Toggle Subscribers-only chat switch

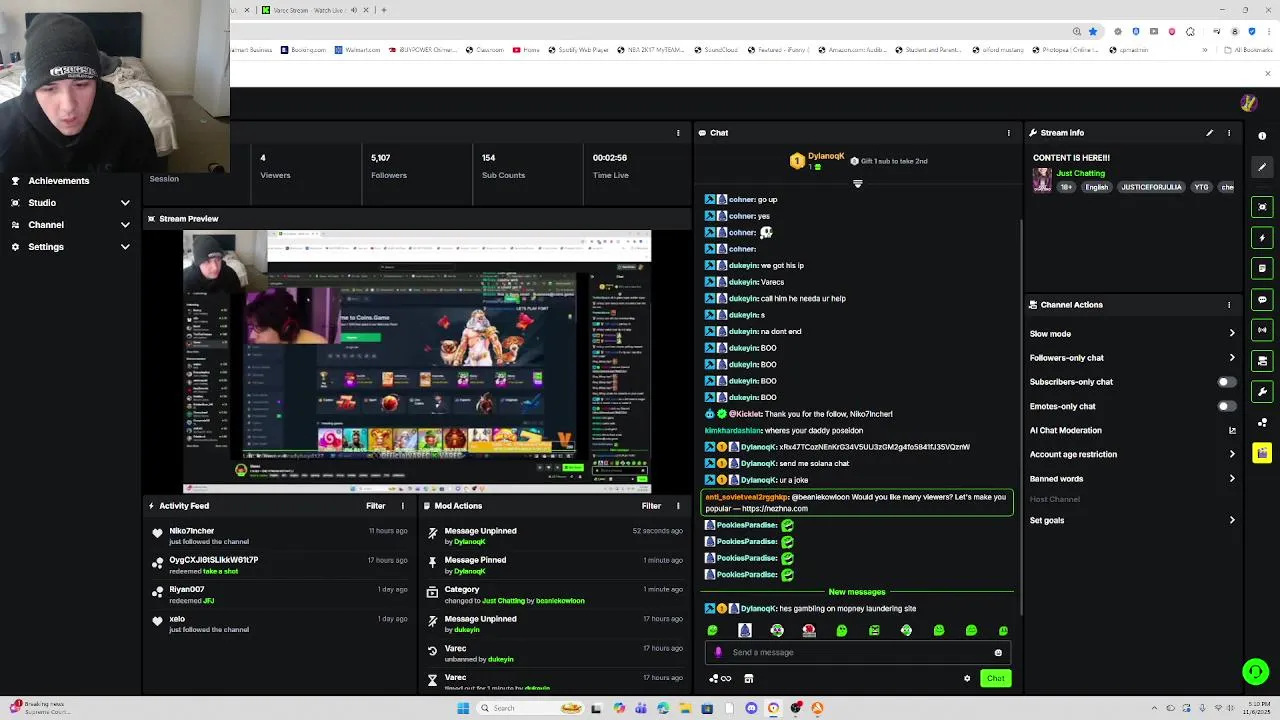tap(1226, 382)
